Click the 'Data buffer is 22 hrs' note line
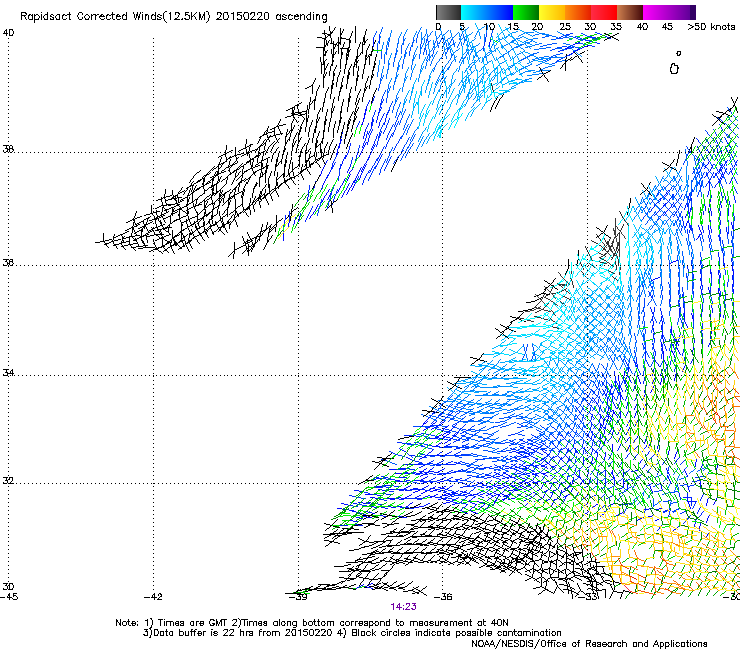The height and width of the screenshot is (650, 740). point(352,633)
